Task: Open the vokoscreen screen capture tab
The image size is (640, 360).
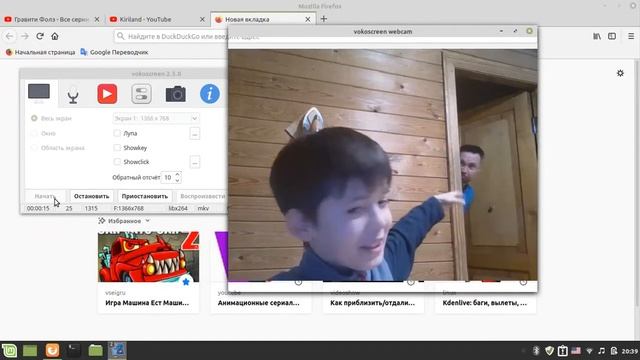Action: coord(39,92)
